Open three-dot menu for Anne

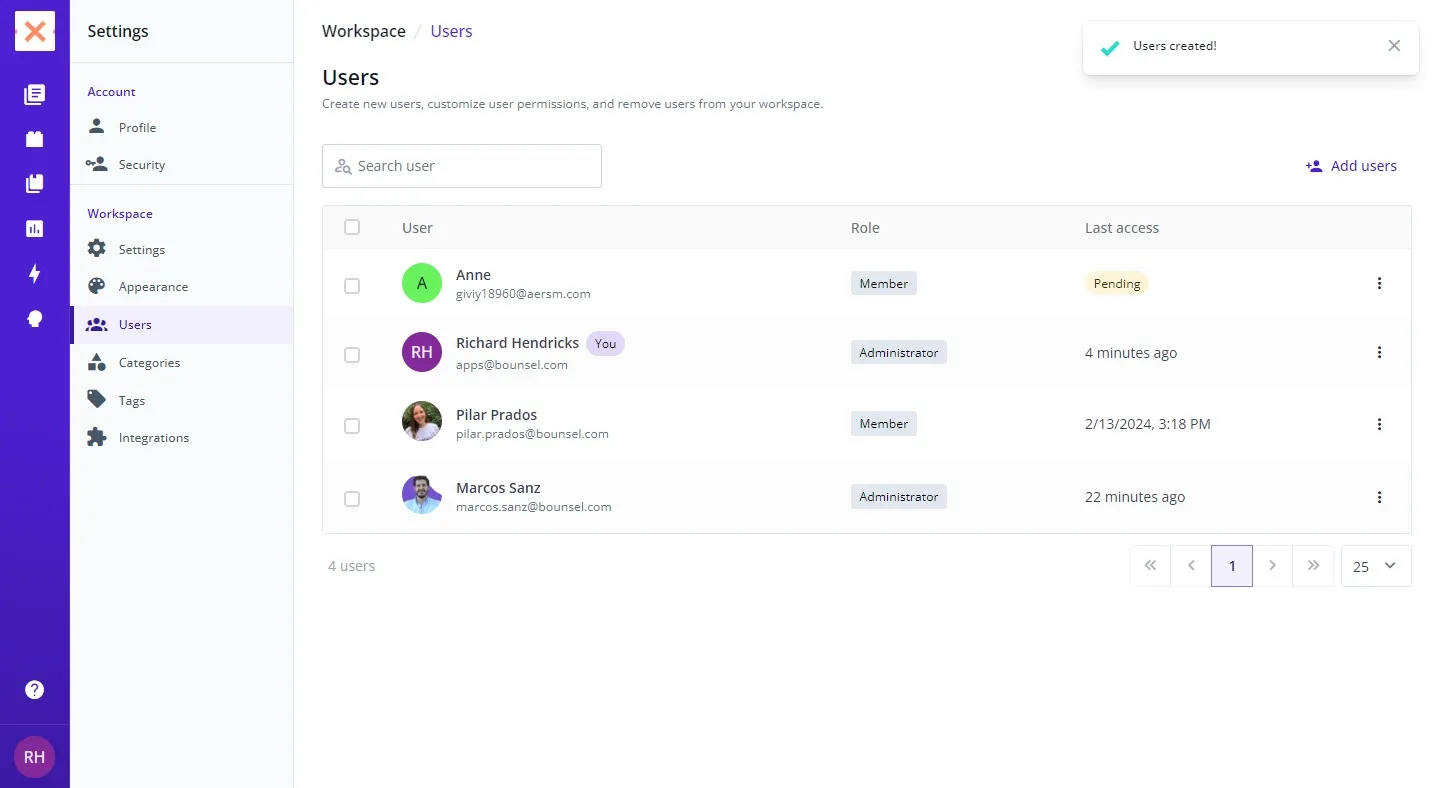tap(1379, 283)
